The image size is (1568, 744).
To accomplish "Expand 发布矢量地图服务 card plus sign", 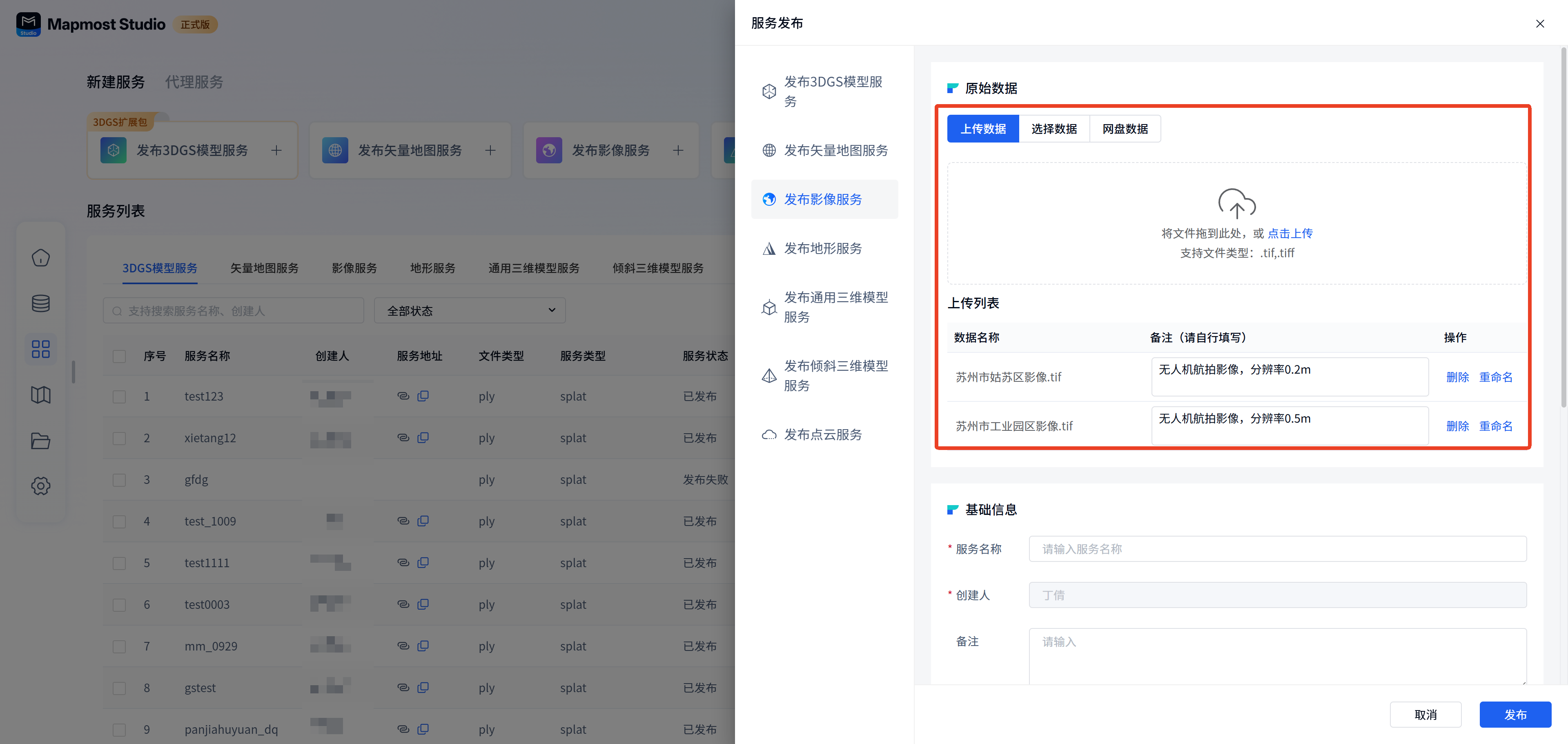I will (x=490, y=150).
